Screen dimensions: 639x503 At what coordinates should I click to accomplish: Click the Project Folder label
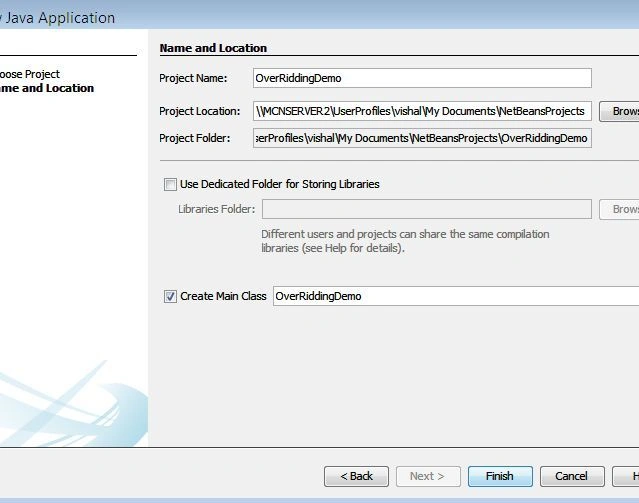[194, 138]
